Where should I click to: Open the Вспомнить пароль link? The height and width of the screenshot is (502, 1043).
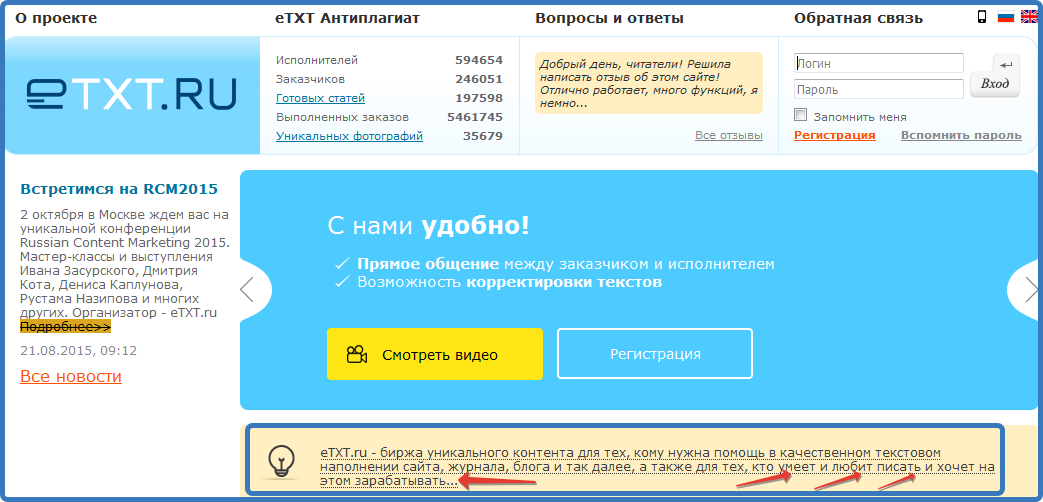click(961, 135)
